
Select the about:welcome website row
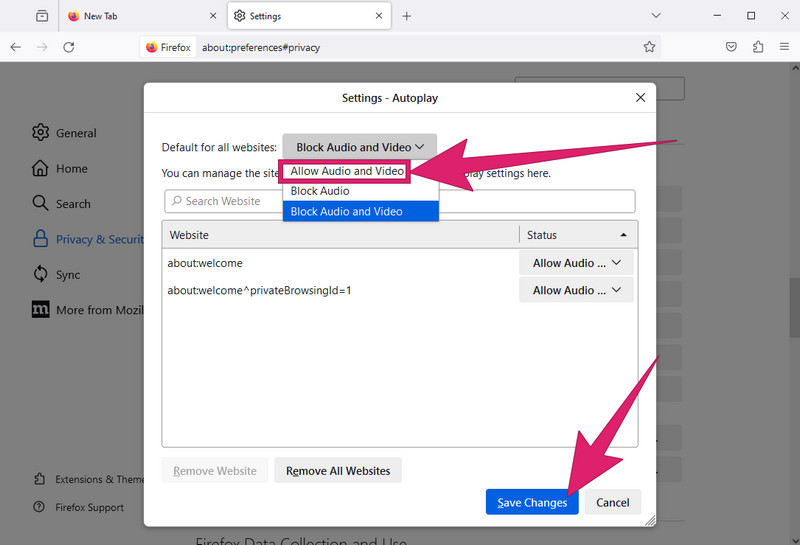tap(341, 263)
